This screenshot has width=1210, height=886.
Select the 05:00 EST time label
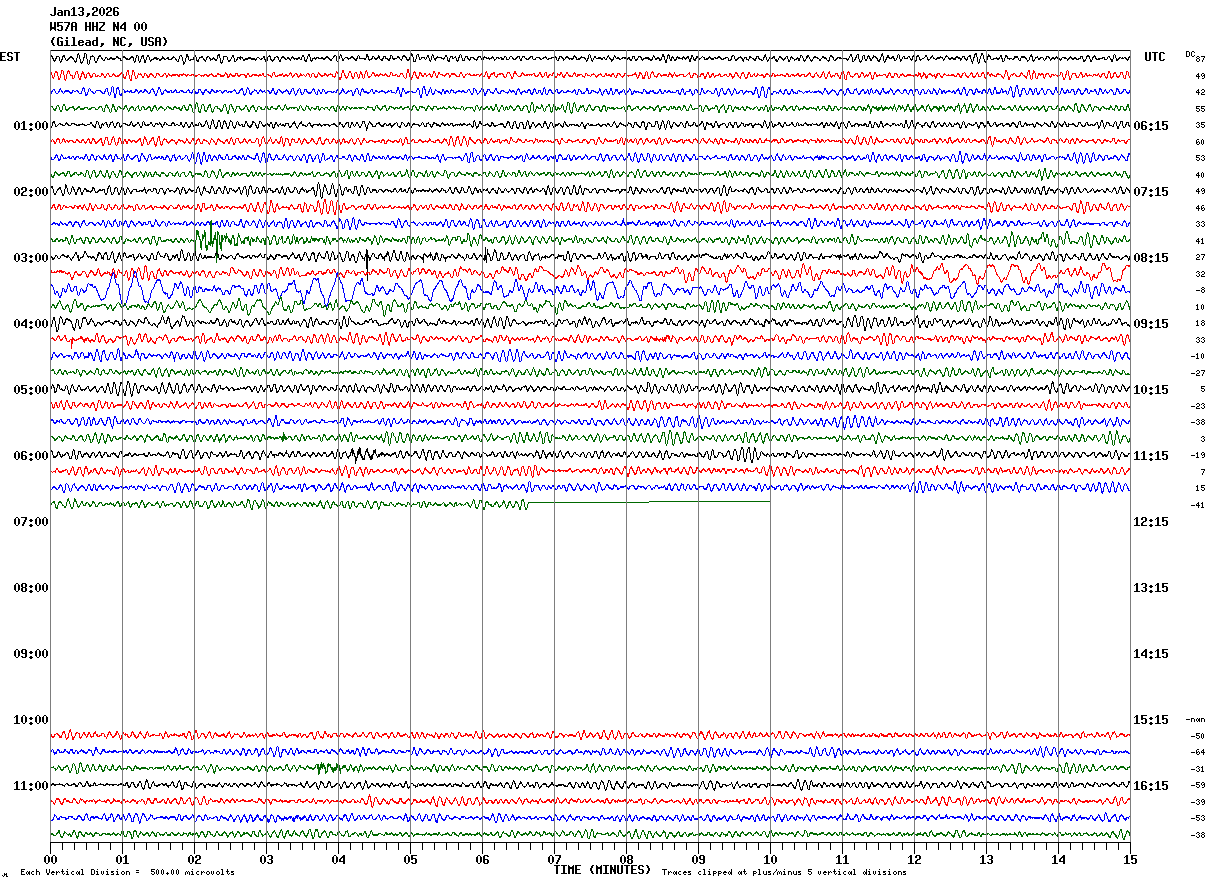tap(31, 390)
